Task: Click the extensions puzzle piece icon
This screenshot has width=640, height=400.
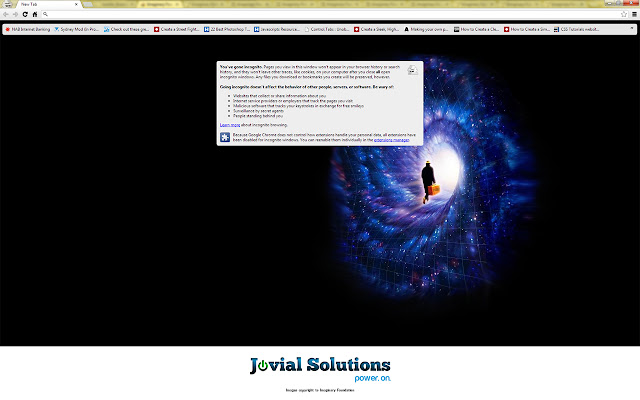Action: point(225,137)
